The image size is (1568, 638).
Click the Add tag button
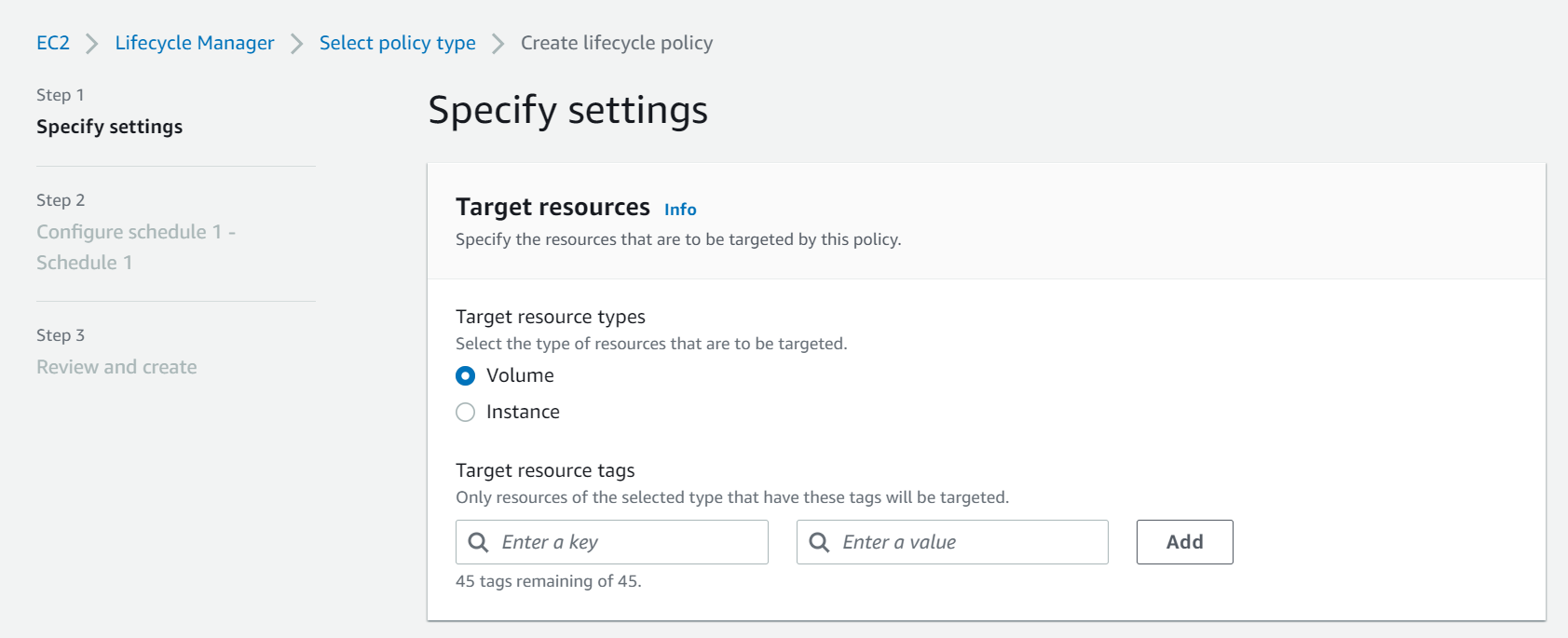pos(1185,542)
